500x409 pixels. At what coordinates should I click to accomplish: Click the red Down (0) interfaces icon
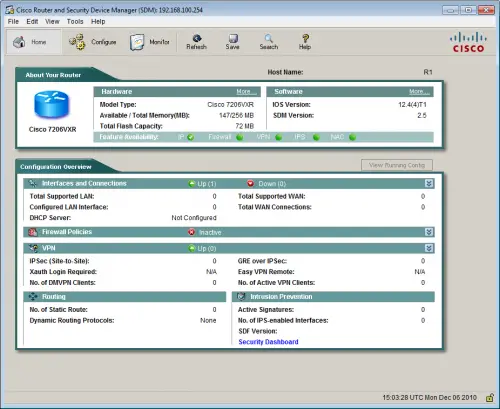(x=250, y=184)
